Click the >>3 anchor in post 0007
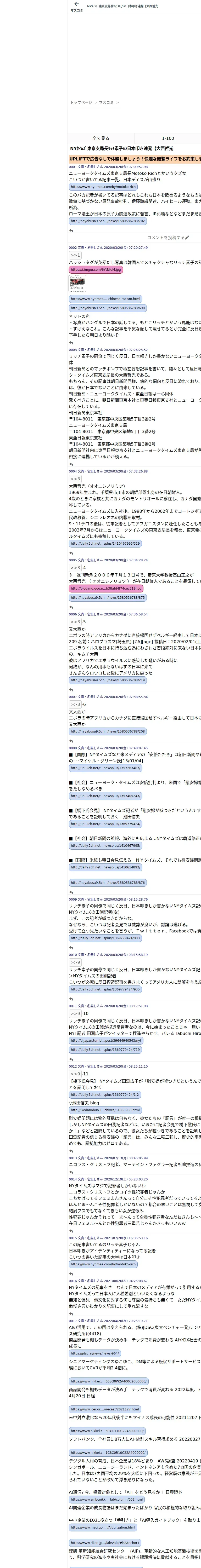Image resolution: width=201 pixels, height=1568 pixels. 74,704
